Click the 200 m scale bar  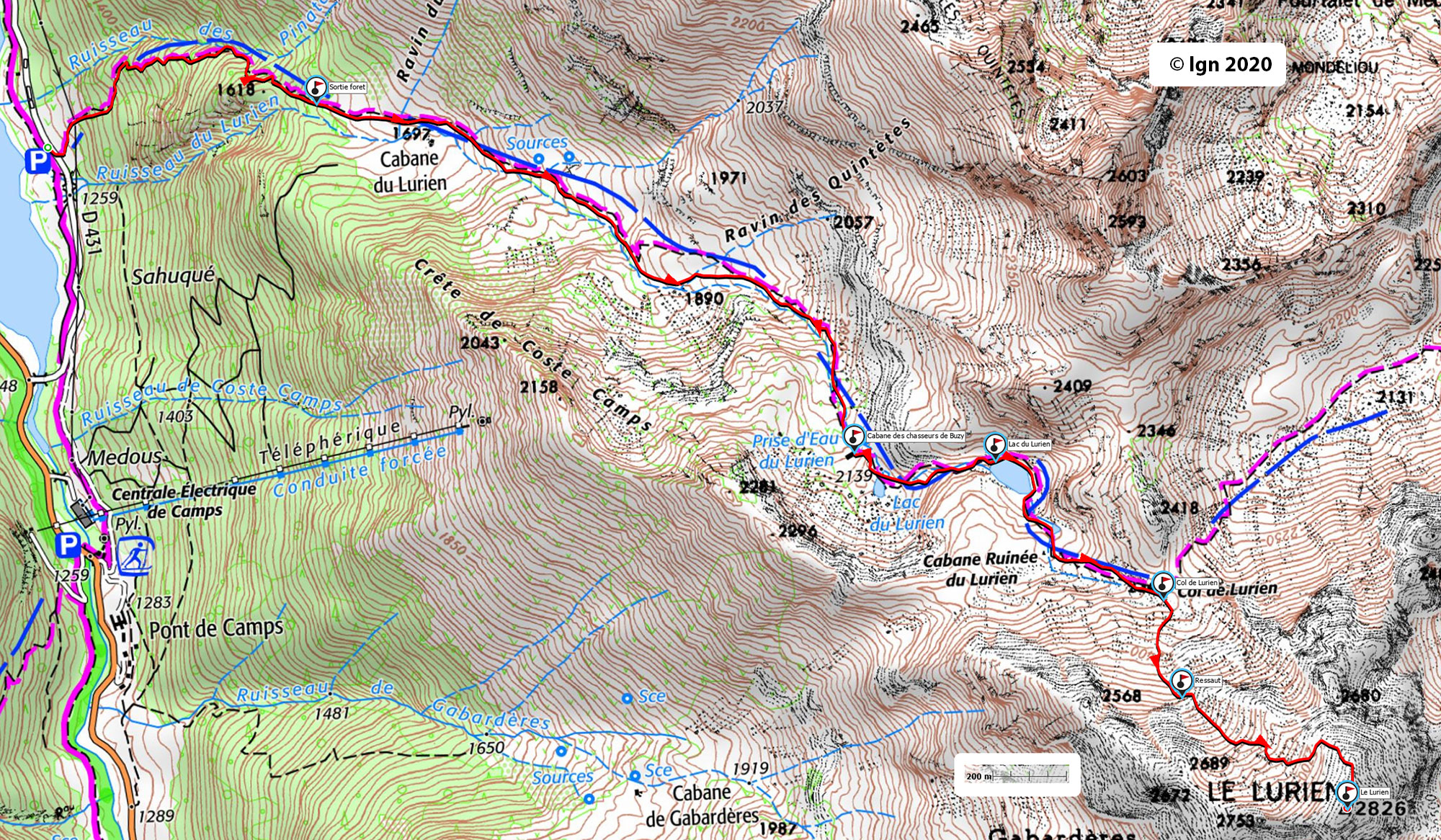click(x=1017, y=774)
